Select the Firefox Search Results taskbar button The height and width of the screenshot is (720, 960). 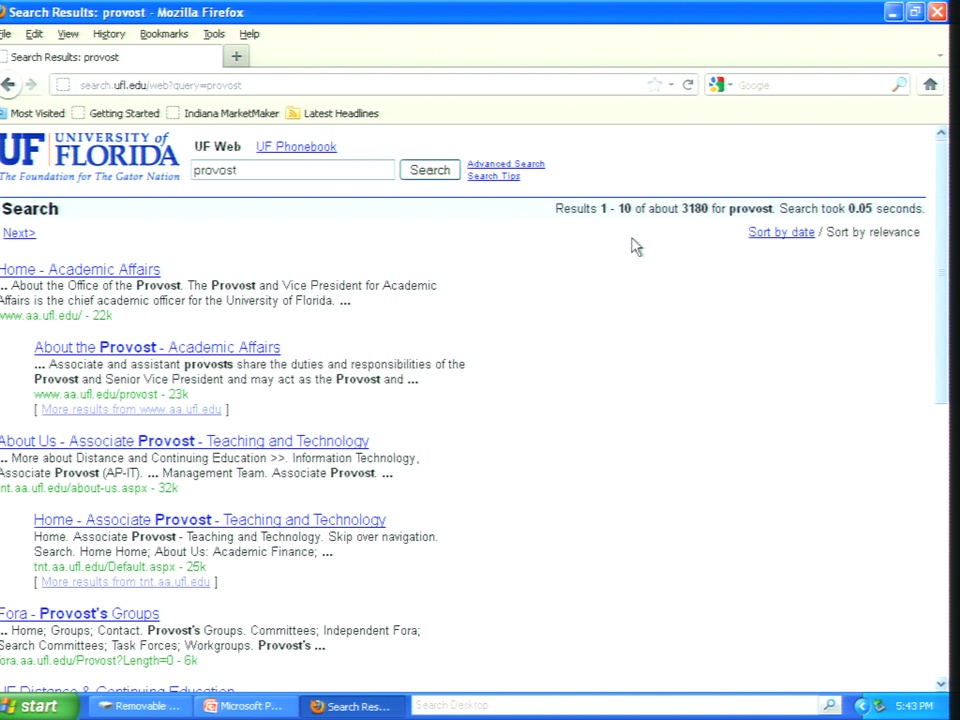pos(352,707)
